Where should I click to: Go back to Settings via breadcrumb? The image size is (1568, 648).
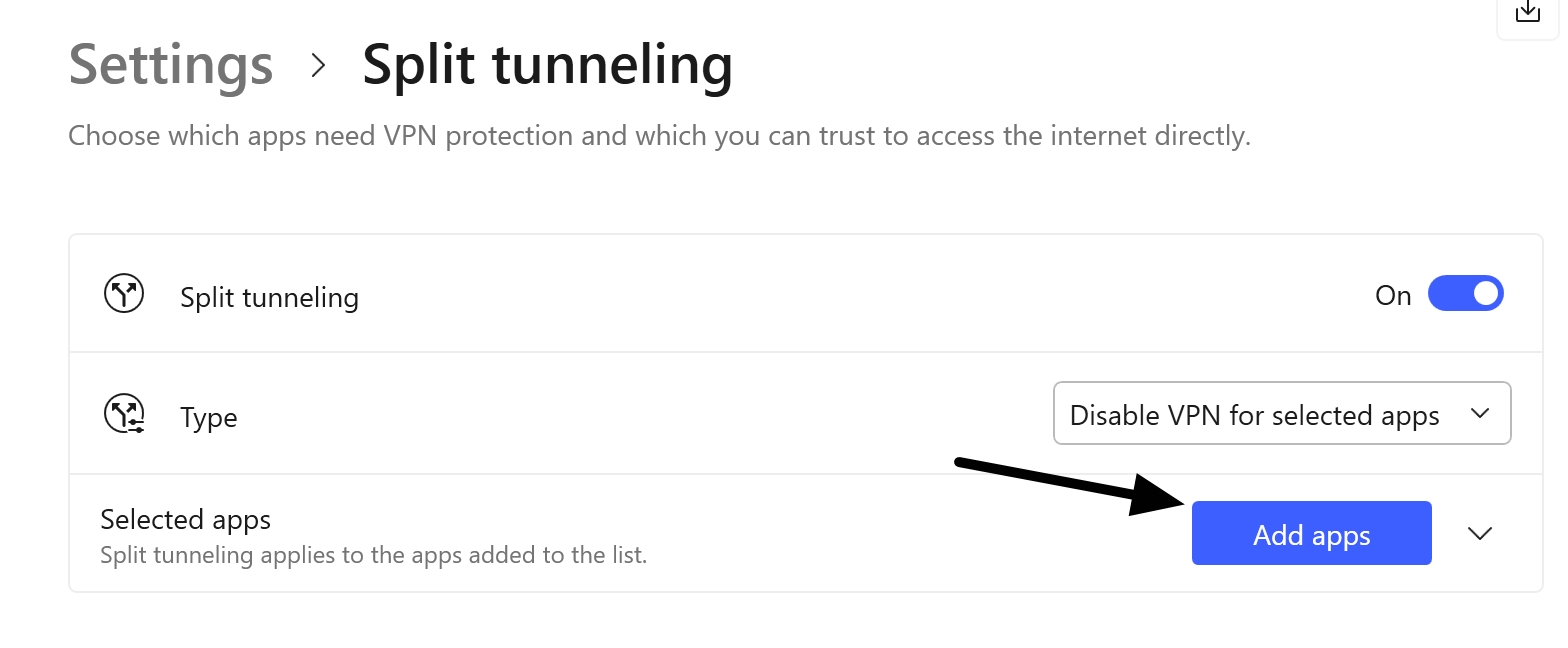(x=170, y=64)
